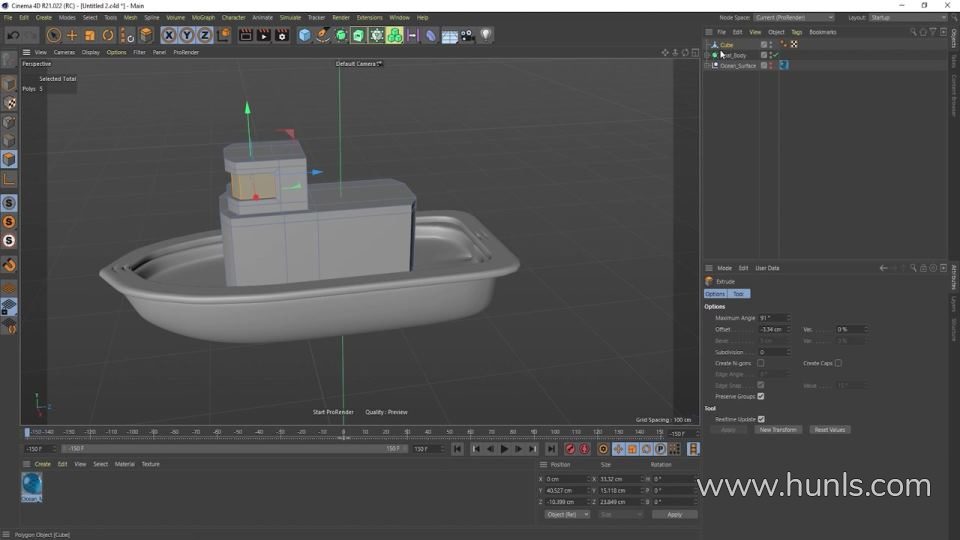Uncheck the Preserve Groups checkbox
The width and height of the screenshot is (960, 540).
click(760, 396)
